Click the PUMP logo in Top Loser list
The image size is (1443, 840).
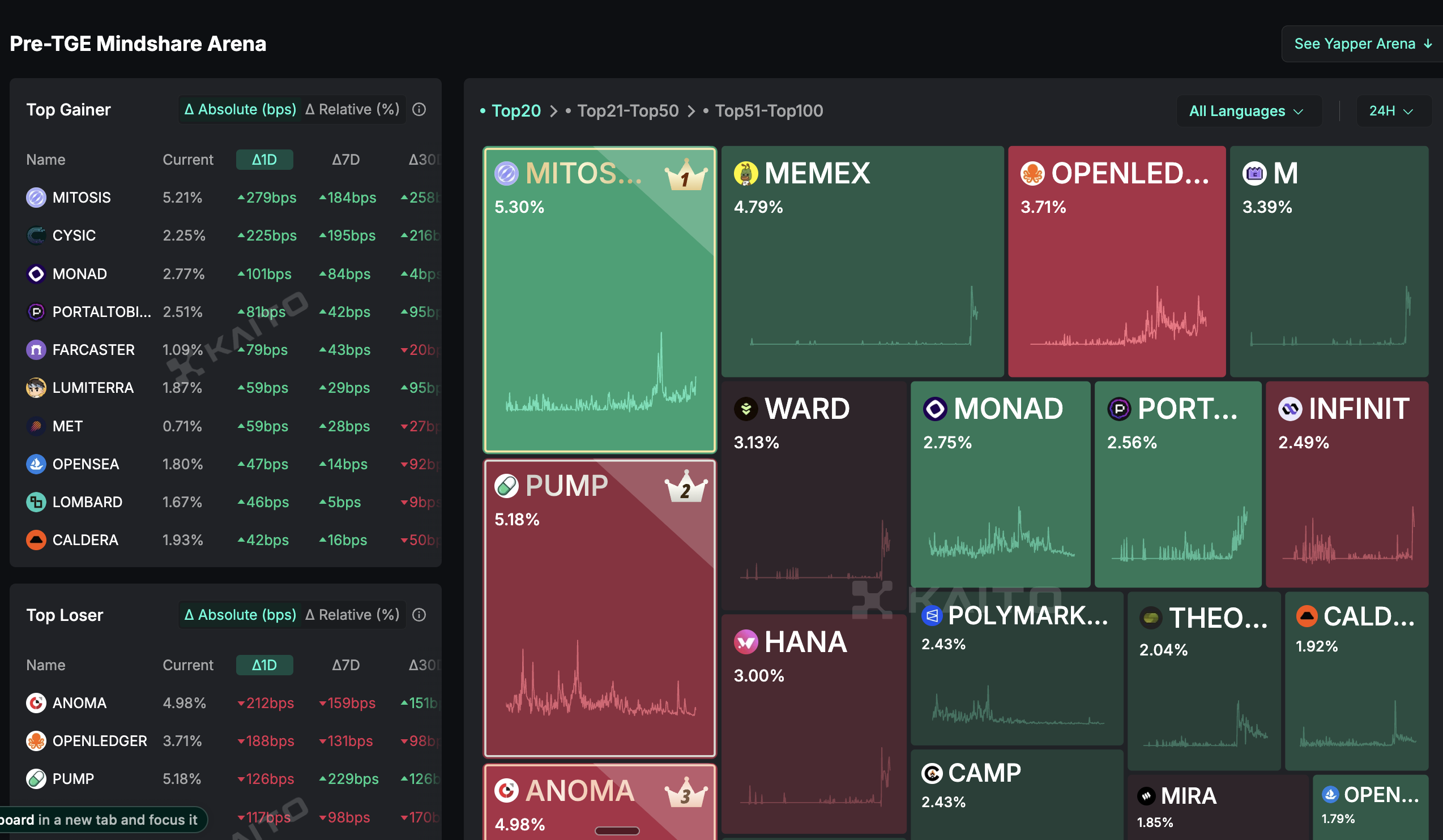click(36, 779)
